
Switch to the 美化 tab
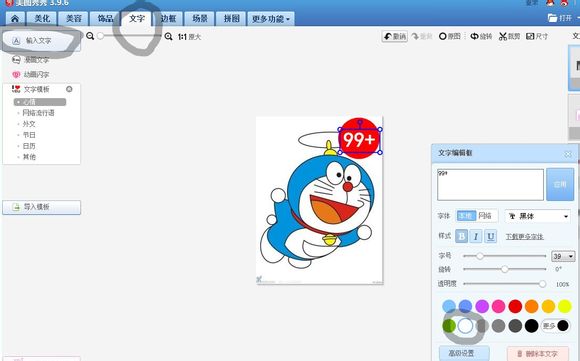tap(42, 18)
